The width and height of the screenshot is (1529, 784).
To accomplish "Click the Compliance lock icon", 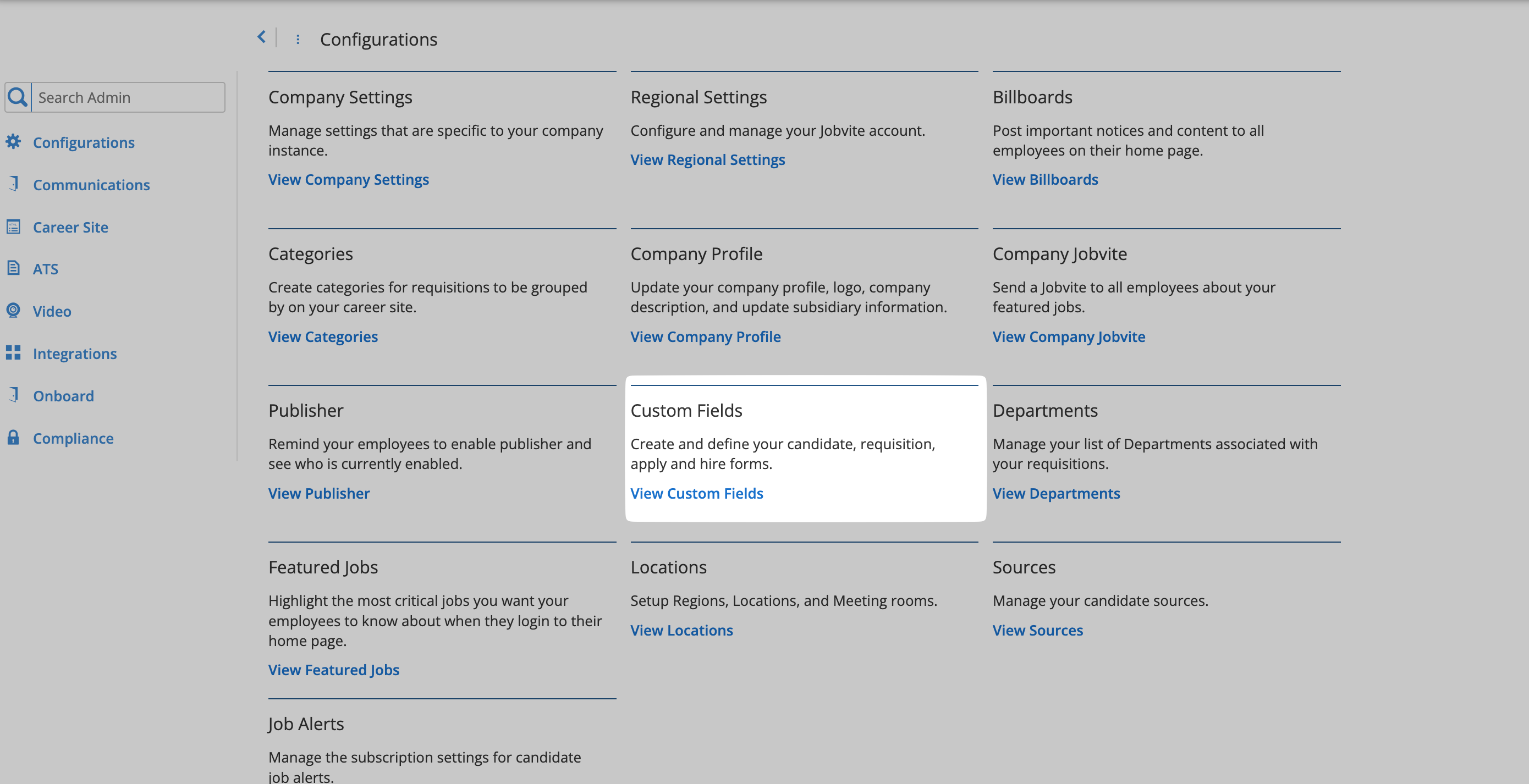I will (x=13, y=438).
